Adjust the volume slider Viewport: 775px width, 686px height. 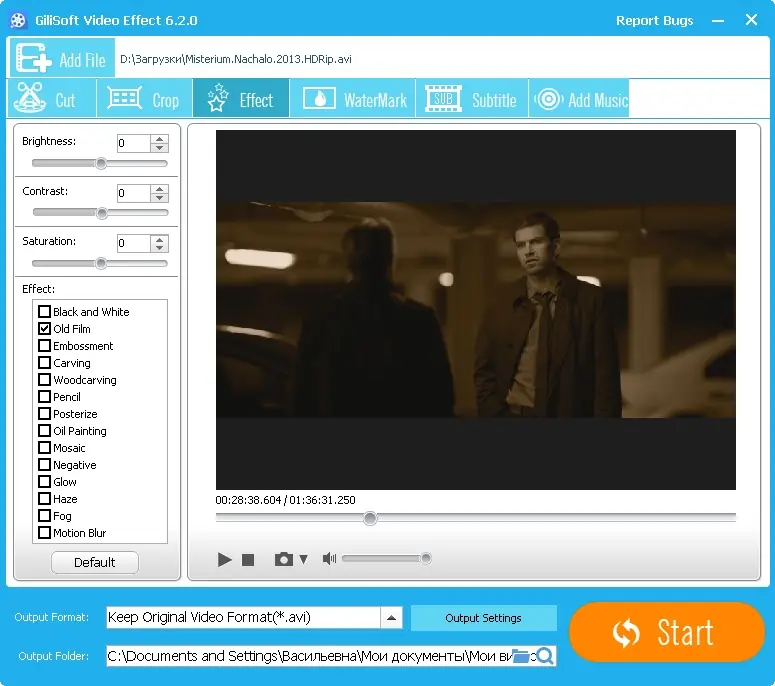pyautogui.click(x=387, y=558)
